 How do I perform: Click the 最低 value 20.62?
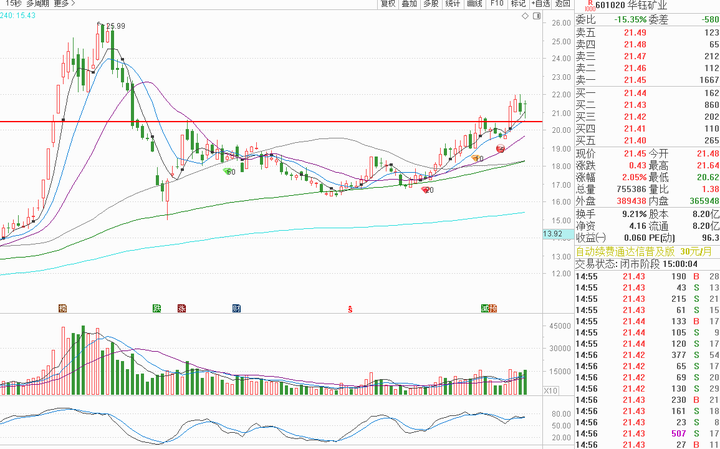click(x=708, y=178)
